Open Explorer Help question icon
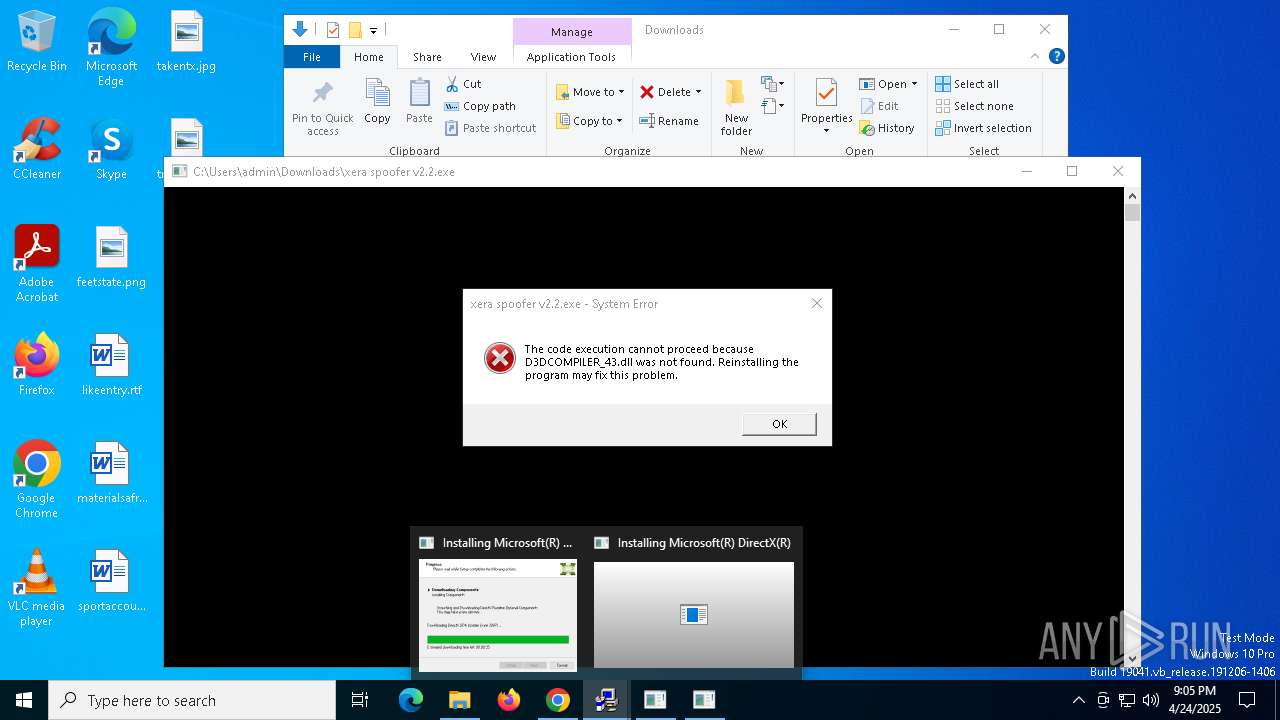Image resolution: width=1280 pixels, height=720 pixels. (x=1056, y=57)
